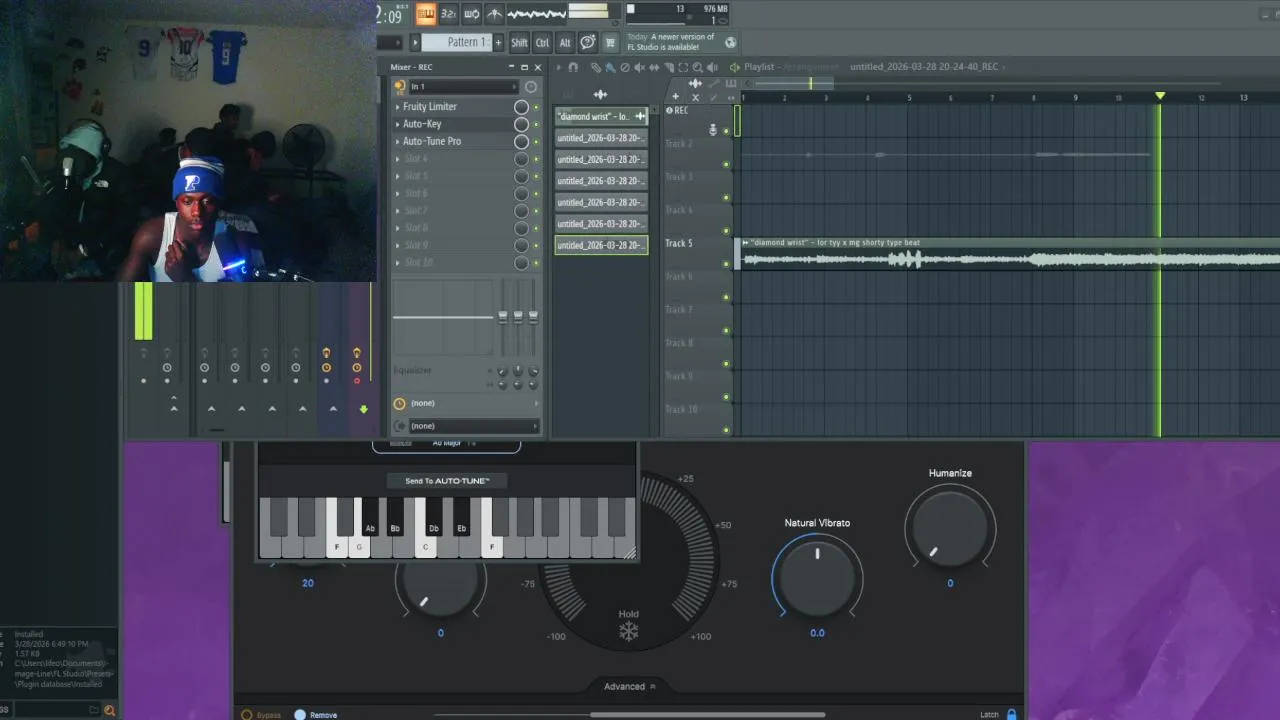Select the Zoom magnifier tool in Playlist
Viewport: 1280px width, 720px height.
(698, 68)
